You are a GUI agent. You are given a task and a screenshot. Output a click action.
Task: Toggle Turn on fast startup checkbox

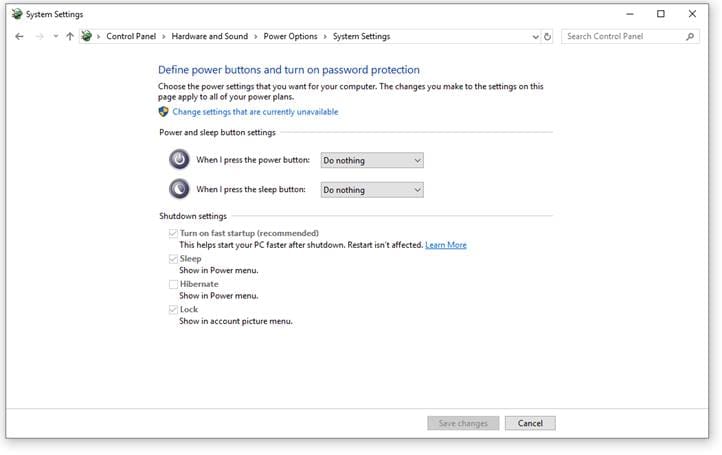tap(173, 233)
